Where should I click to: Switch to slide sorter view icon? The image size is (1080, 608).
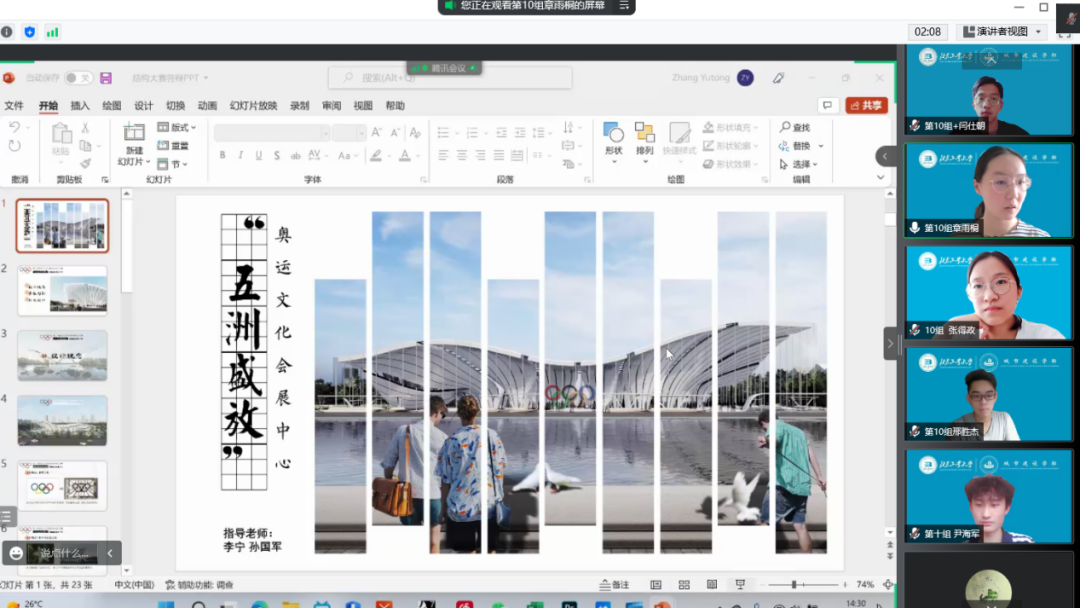[684, 585]
